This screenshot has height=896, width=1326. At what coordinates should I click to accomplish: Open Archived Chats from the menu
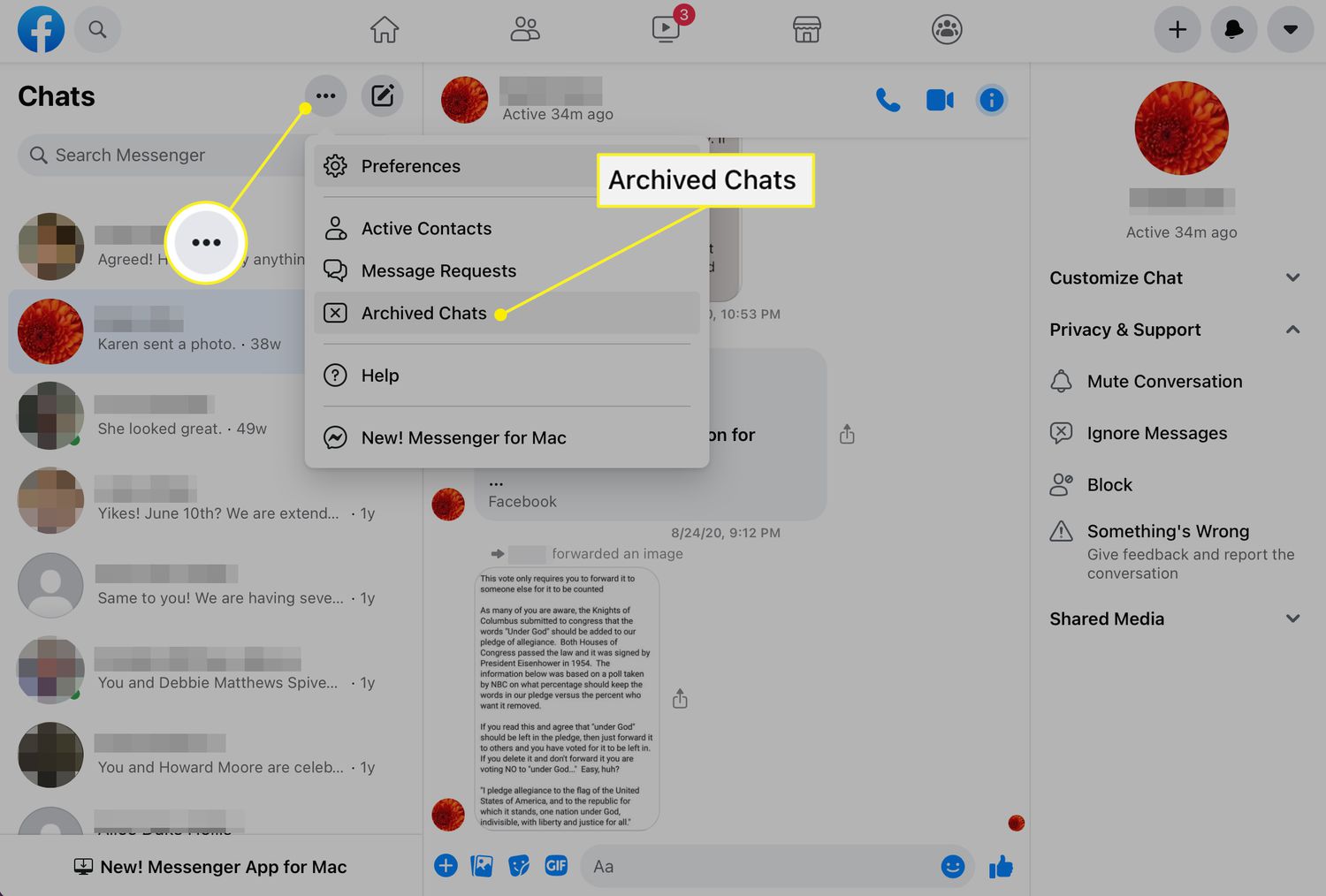(507, 313)
